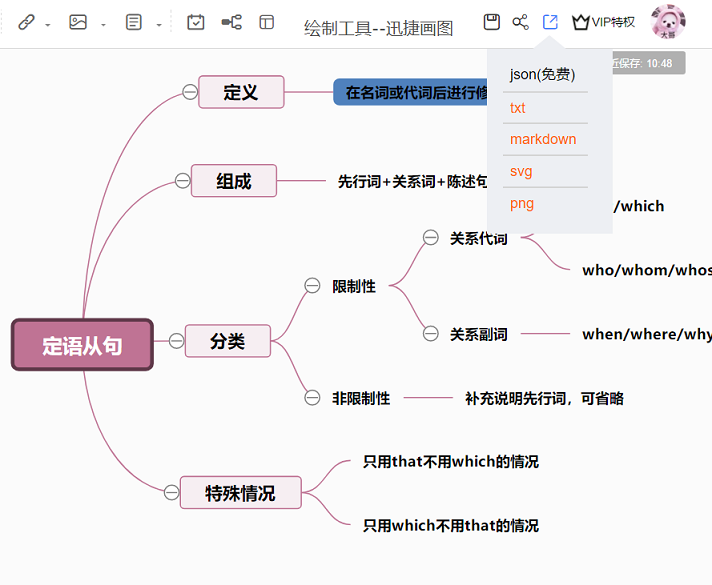Click the mind map structure icon
712x585 pixels.
[232, 22]
